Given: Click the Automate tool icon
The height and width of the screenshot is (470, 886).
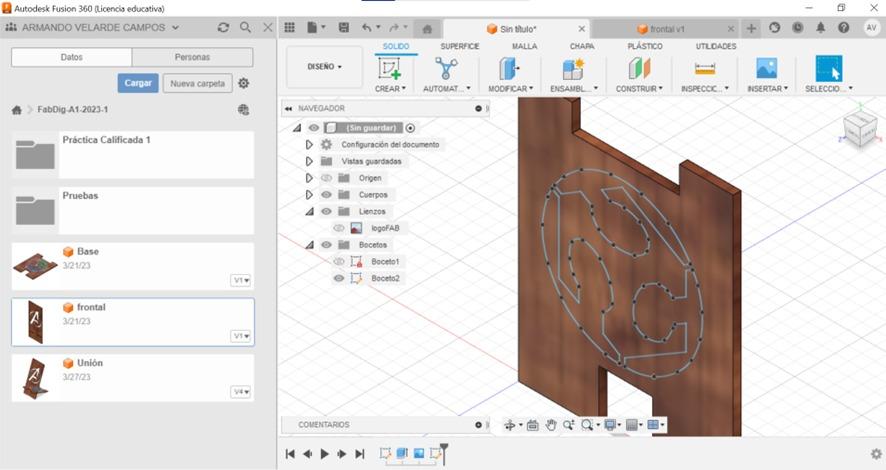Looking at the screenshot, I should click(446, 68).
